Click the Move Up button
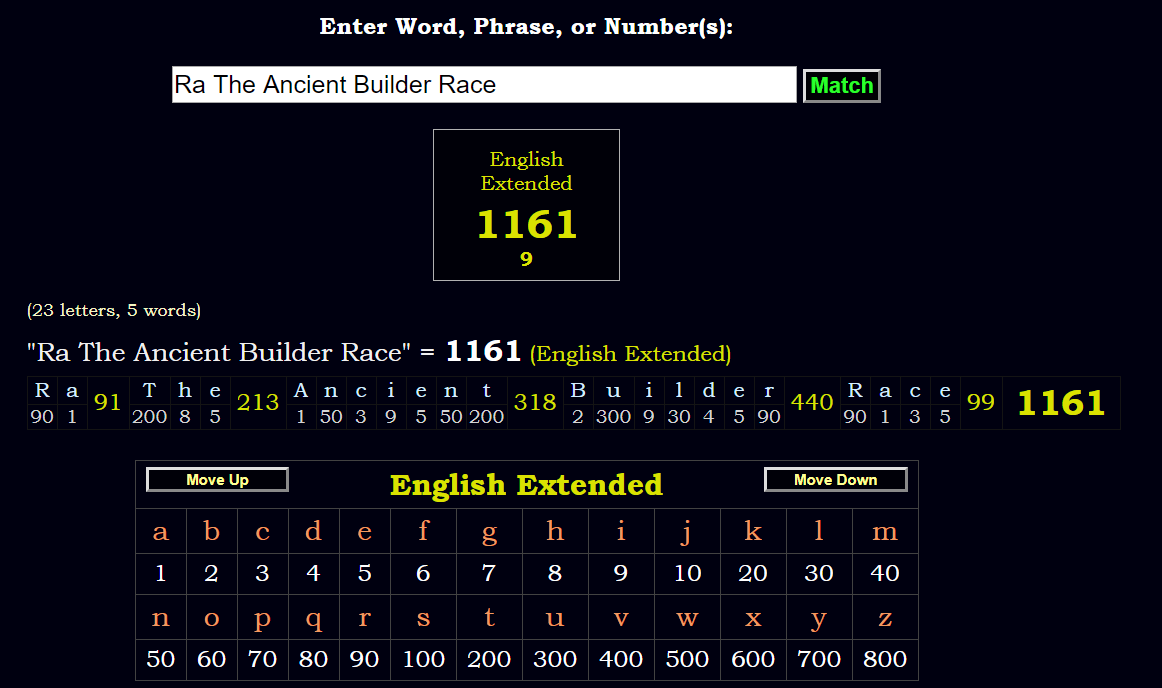The image size is (1162, 688). pyautogui.click(x=217, y=480)
